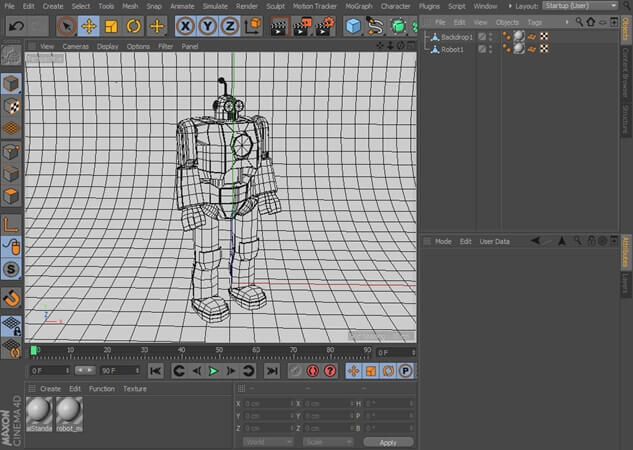Toggle the Y axis lock
The width and height of the screenshot is (633, 450).
pos(208,26)
